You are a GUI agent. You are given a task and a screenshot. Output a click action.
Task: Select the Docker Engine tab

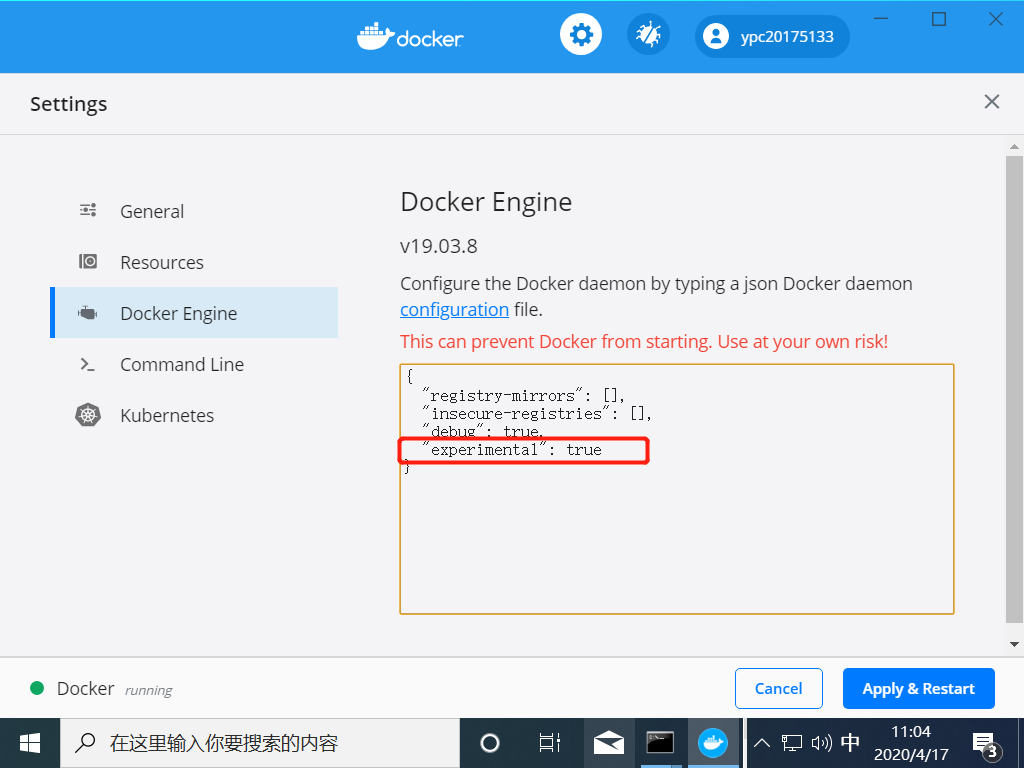click(x=194, y=313)
